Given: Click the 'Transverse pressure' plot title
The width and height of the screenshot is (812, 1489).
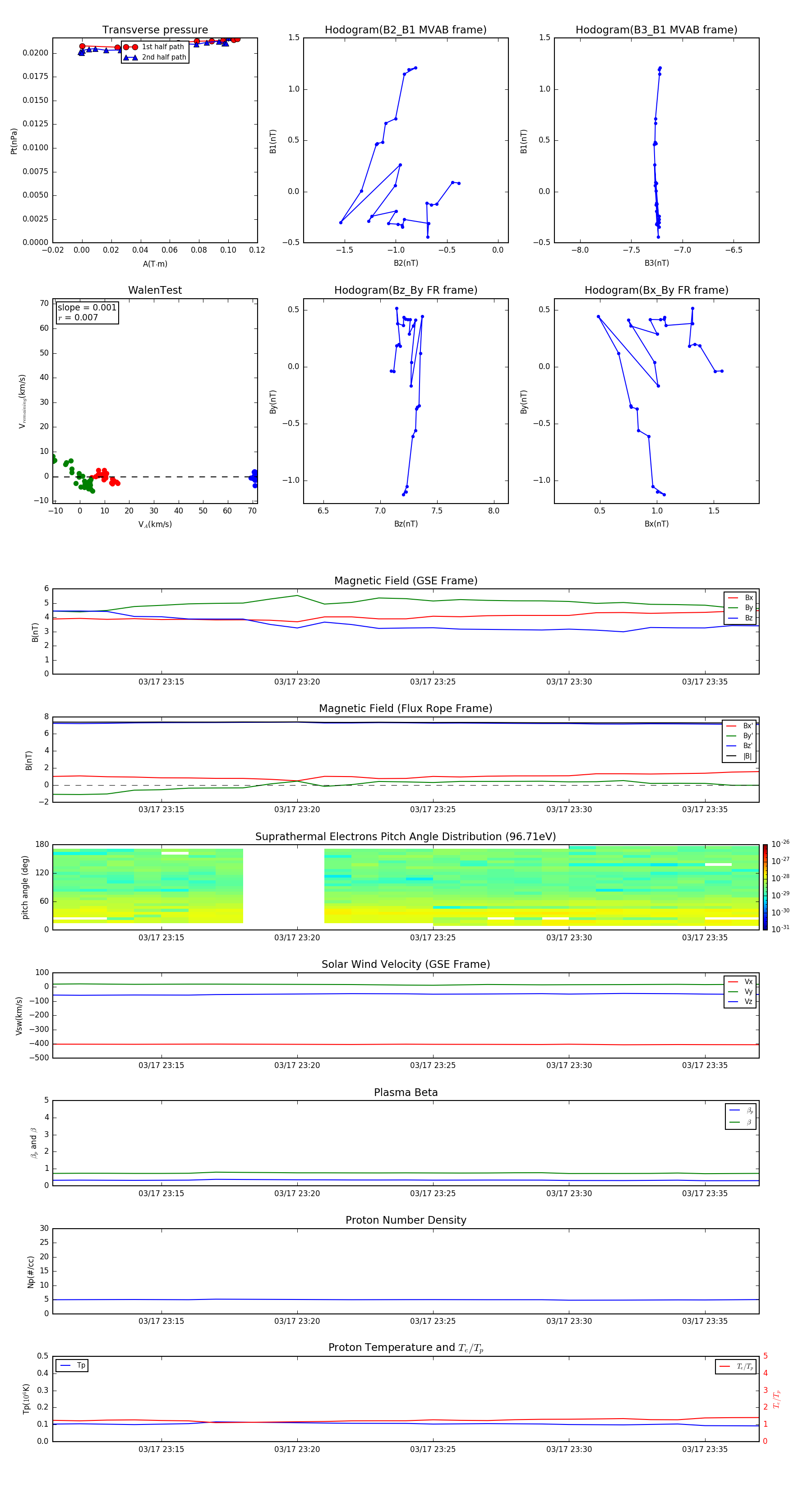Looking at the screenshot, I should [x=155, y=30].
